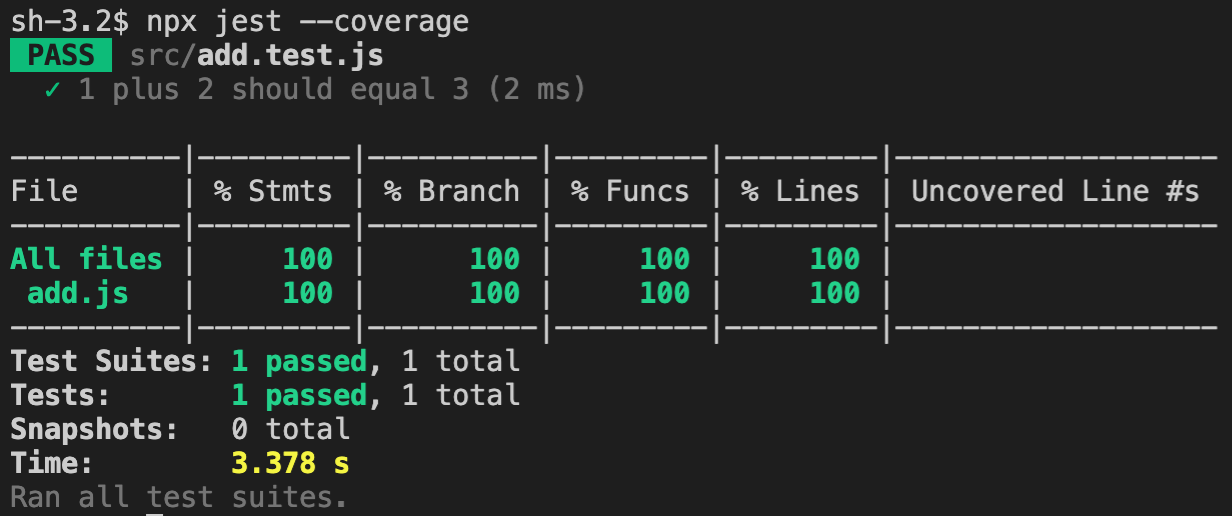Click the % Funcs column header

(630, 191)
